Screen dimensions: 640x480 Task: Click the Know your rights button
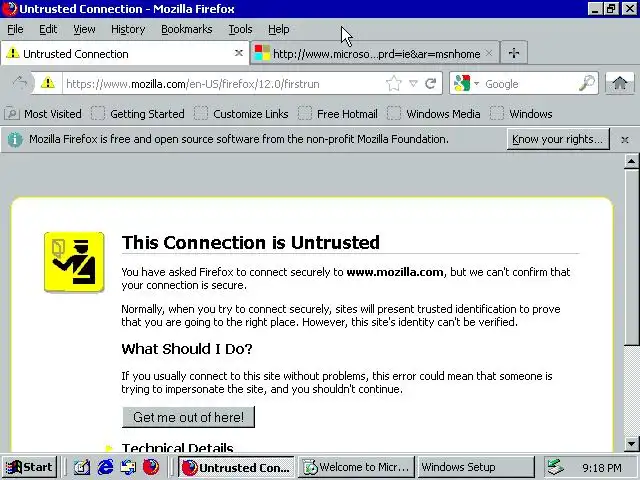tap(558, 139)
